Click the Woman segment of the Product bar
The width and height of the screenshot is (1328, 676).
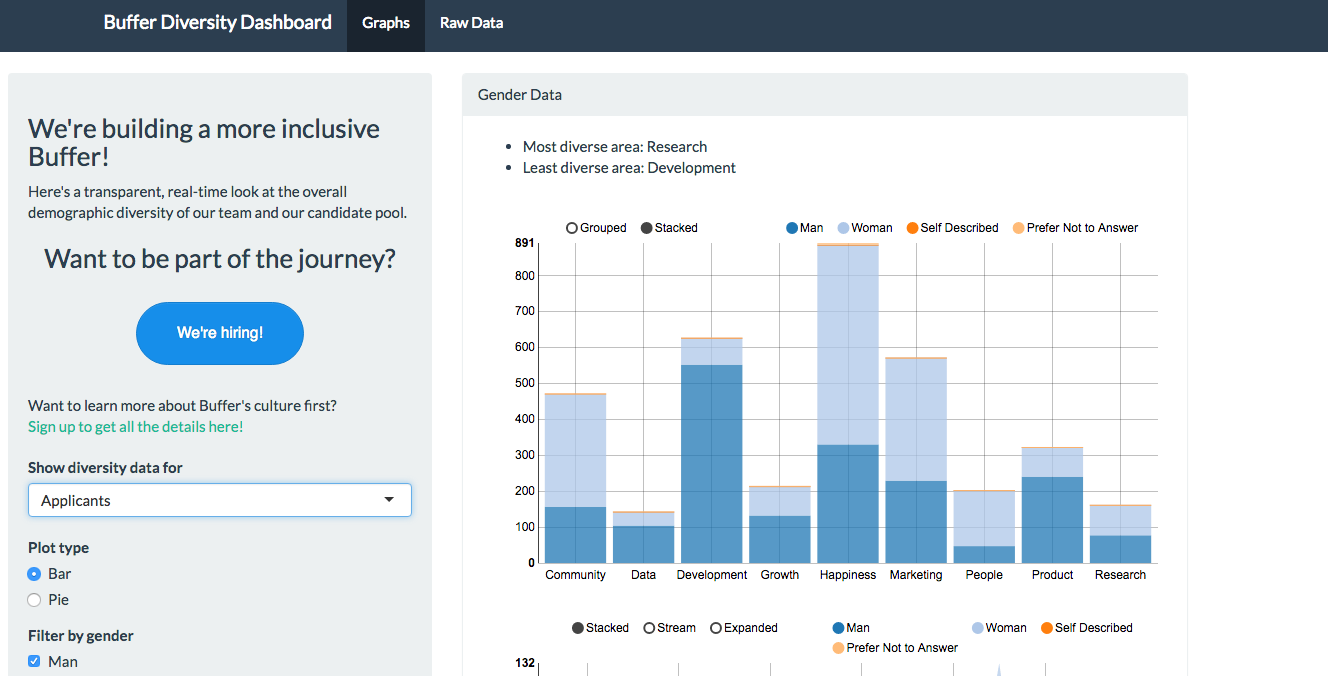pos(1052,462)
